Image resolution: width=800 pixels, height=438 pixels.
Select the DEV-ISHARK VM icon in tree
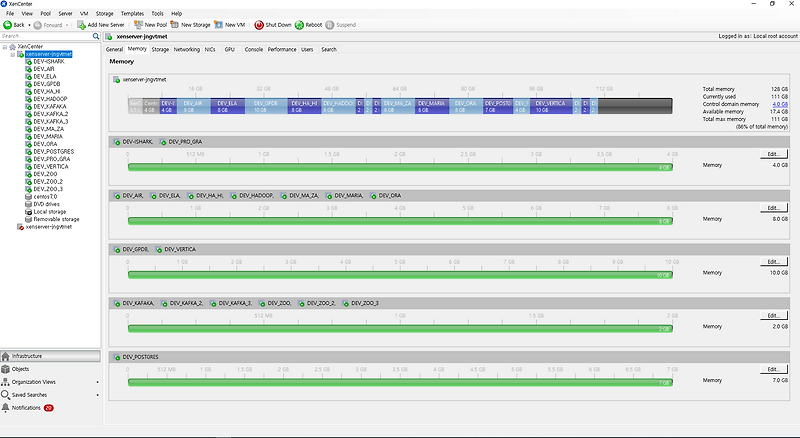29,62
